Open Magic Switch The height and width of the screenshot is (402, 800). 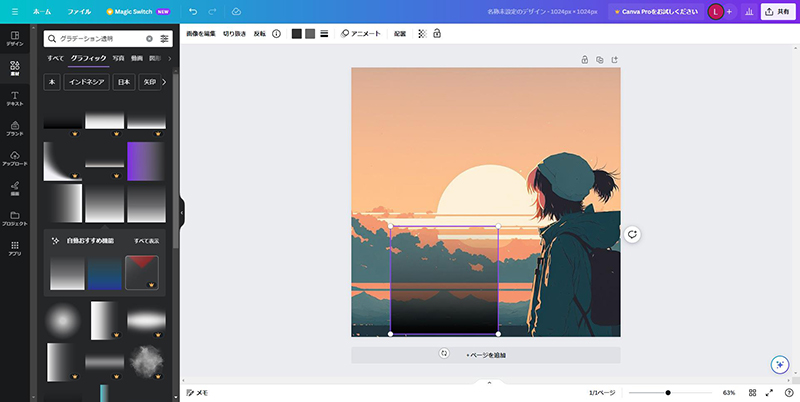pyautogui.click(x=138, y=11)
